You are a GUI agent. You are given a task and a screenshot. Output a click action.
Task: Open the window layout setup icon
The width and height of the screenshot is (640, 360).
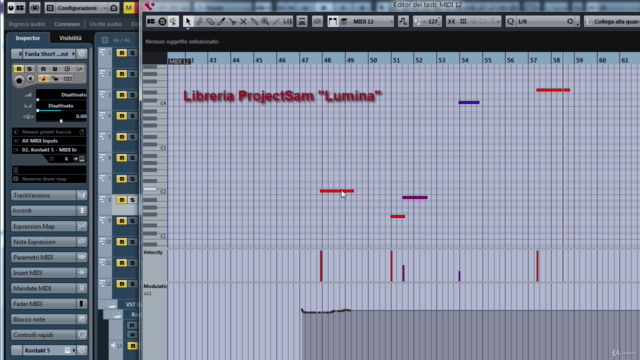[151, 22]
